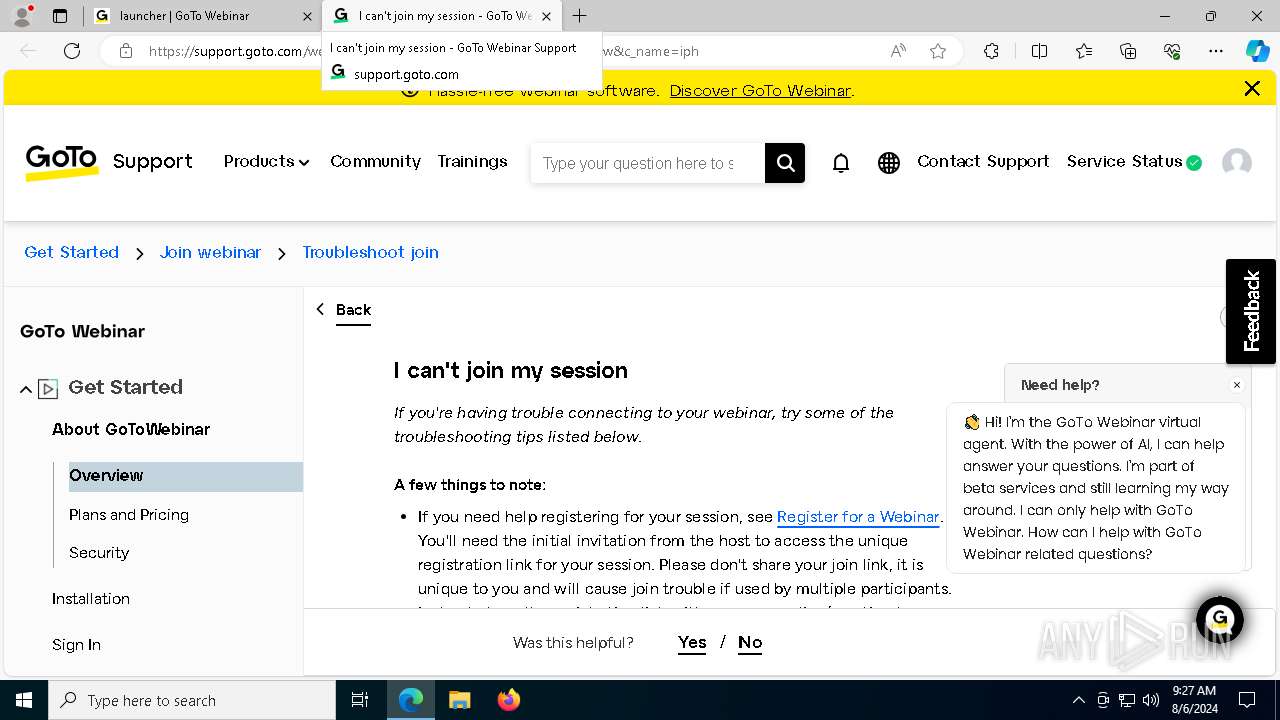Change language via globe icon
Screen dimensions: 1280x720
tap(889, 163)
